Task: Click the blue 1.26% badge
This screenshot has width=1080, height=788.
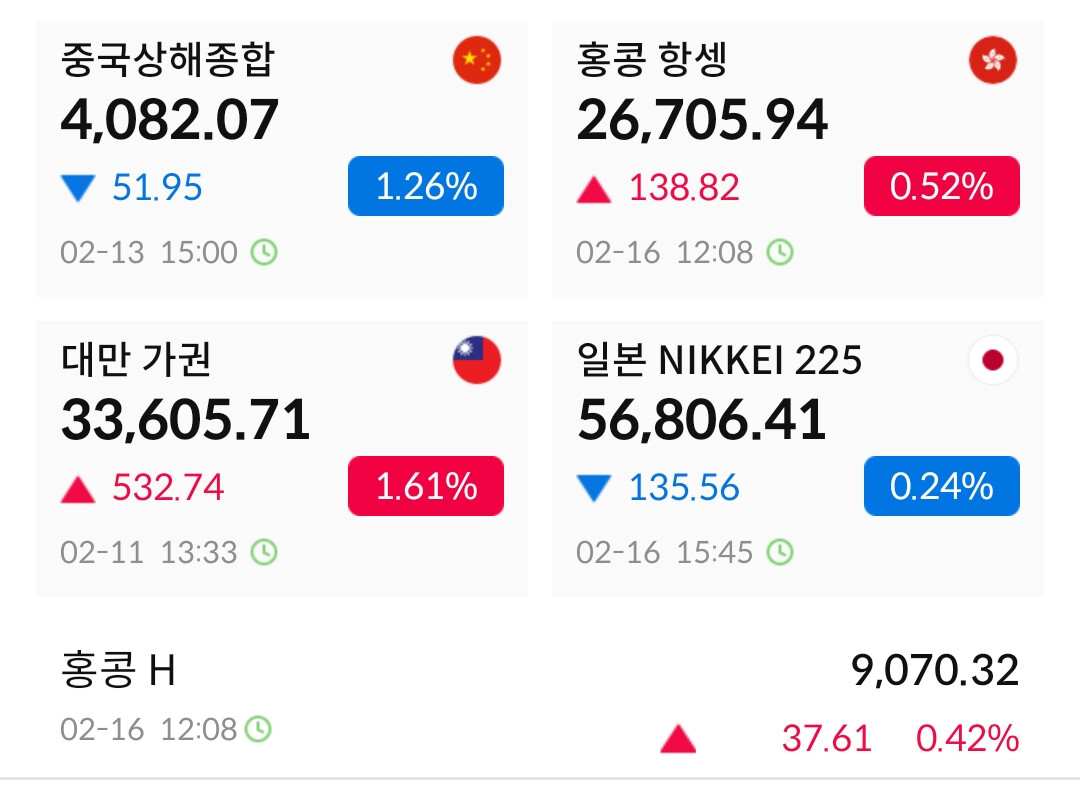Action: coord(426,186)
